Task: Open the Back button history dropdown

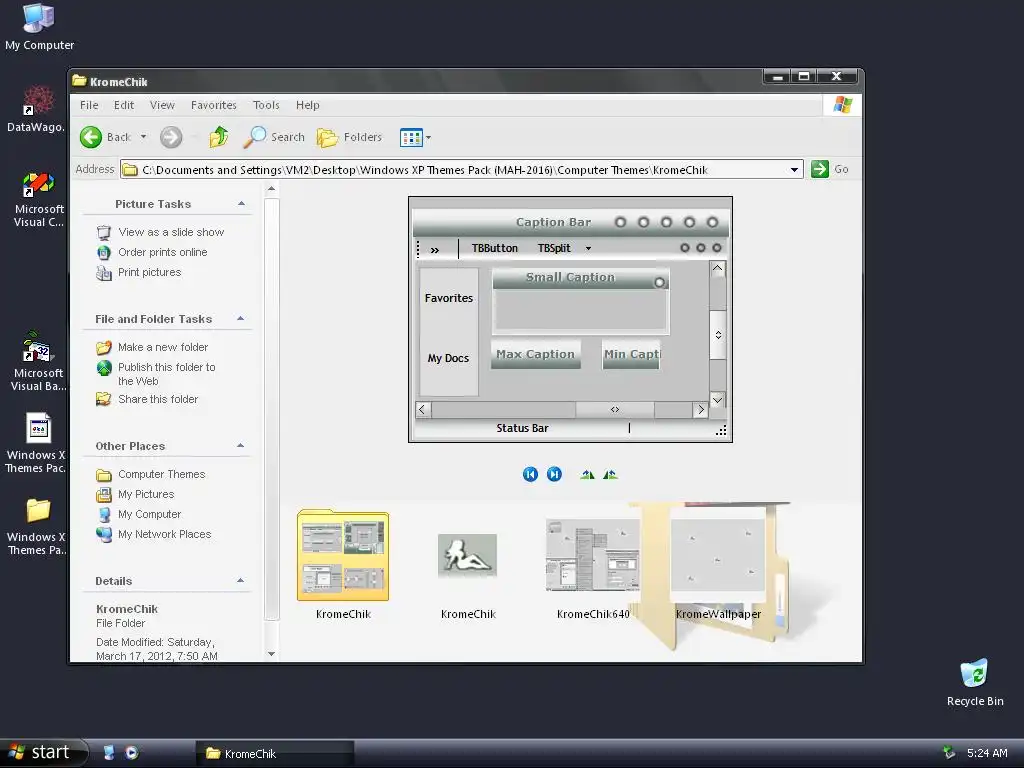Action: 143,137
